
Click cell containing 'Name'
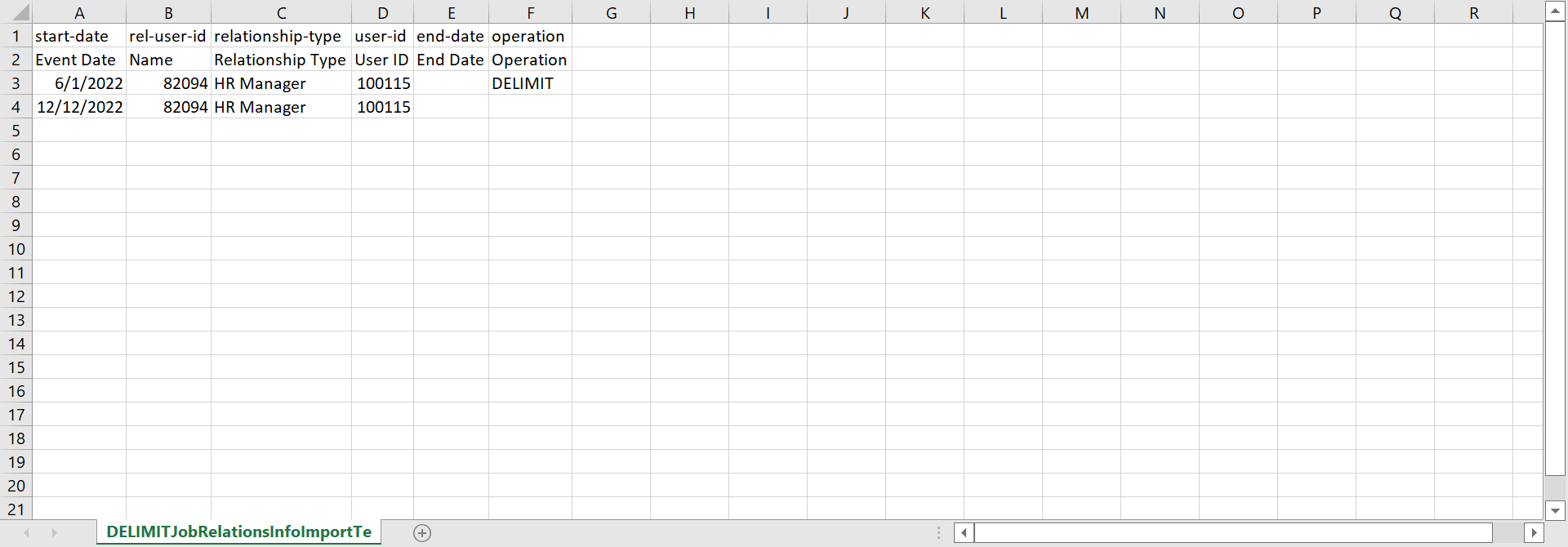[168, 60]
